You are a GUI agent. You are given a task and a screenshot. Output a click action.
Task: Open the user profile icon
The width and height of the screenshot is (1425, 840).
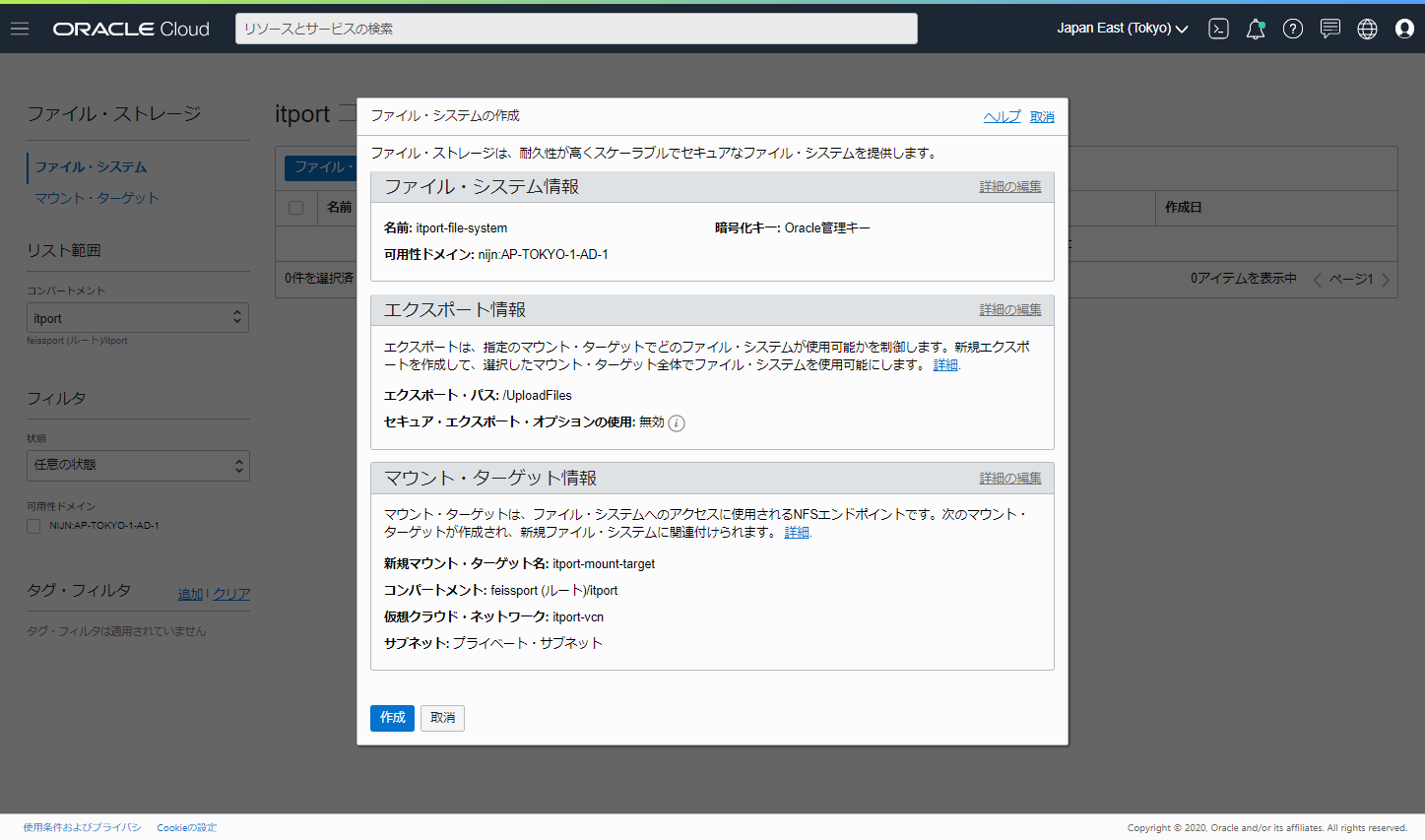1405,29
